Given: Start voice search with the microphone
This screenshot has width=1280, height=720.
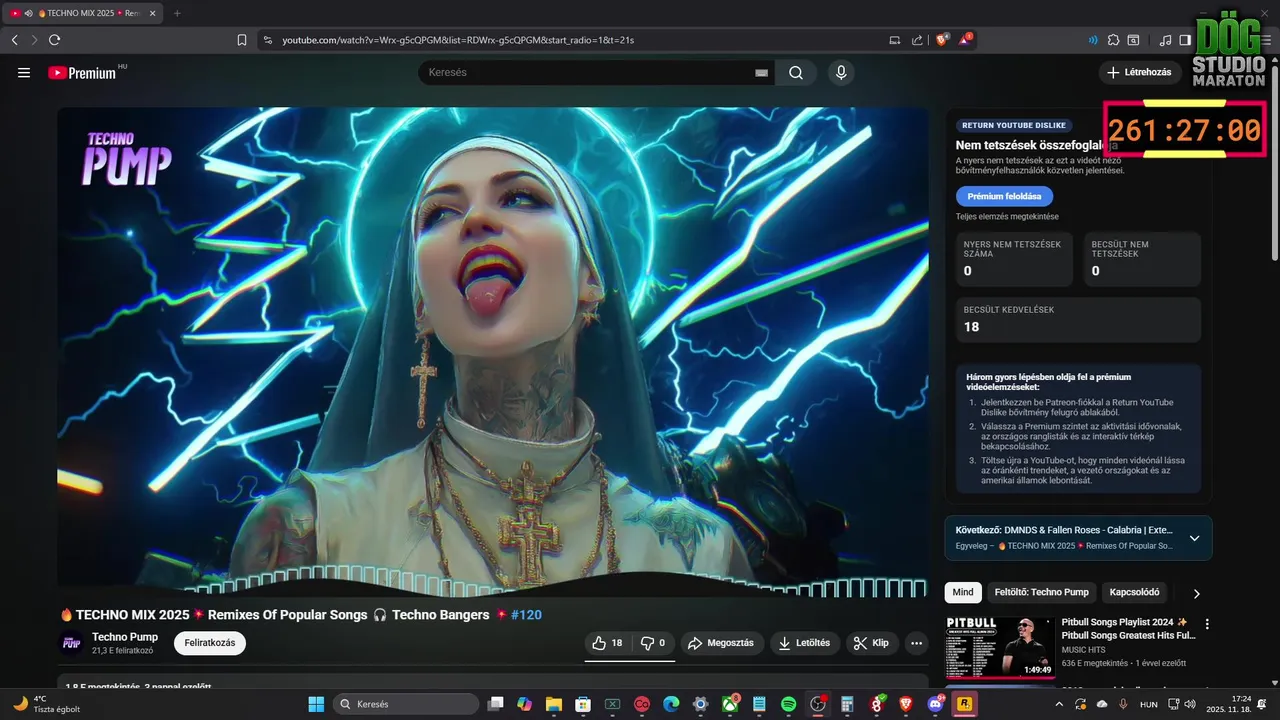Looking at the screenshot, I should [x=841, y=73].
